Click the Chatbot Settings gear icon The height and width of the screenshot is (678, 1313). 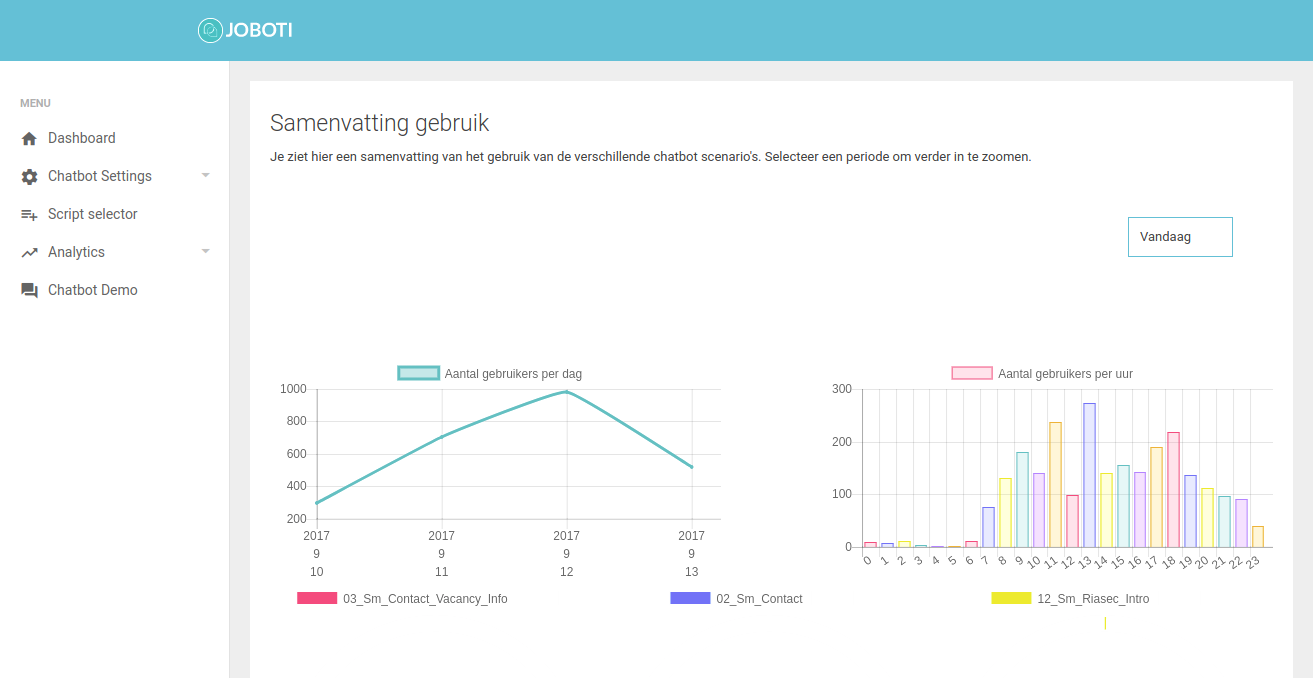pos(29,175)
